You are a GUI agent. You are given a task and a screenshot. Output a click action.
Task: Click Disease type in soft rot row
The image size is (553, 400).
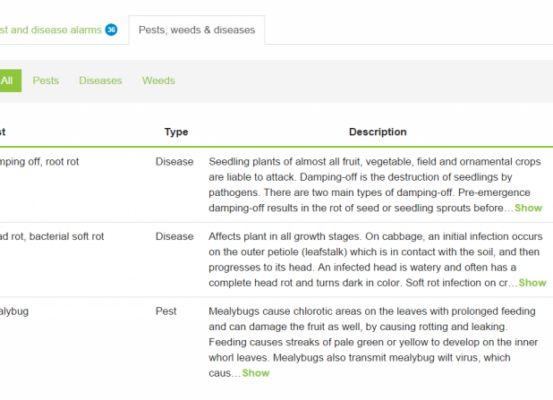tap(174, 236)
